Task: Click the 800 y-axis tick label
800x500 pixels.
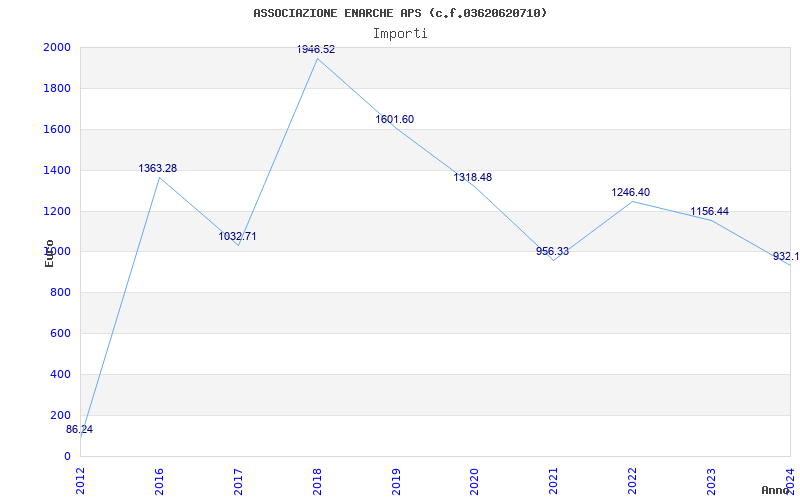Action: click(x=60, y=293)
